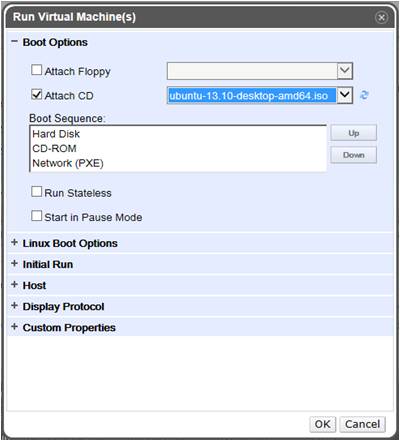Click the plus icon beside Display Protocol
The image size is (400, 441).
tap(14, 306)
